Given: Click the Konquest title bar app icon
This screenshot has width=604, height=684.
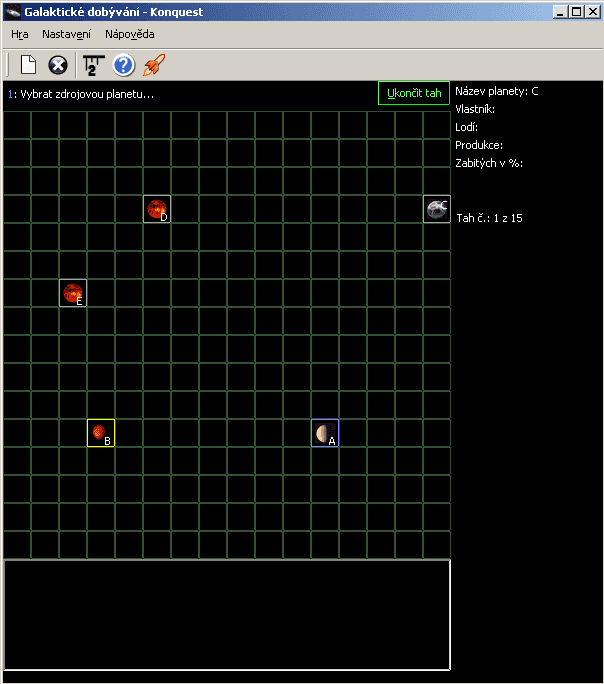Looking at the screenshot, I should pos(13,12).
